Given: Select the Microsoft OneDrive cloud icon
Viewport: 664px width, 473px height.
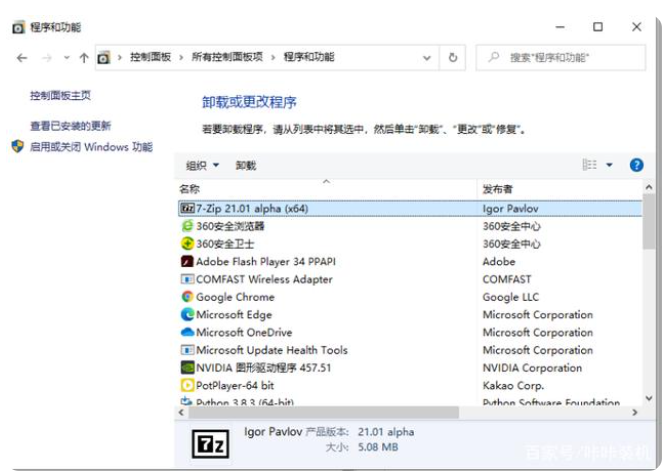Looking at the screenshot, I should [187, 333].
